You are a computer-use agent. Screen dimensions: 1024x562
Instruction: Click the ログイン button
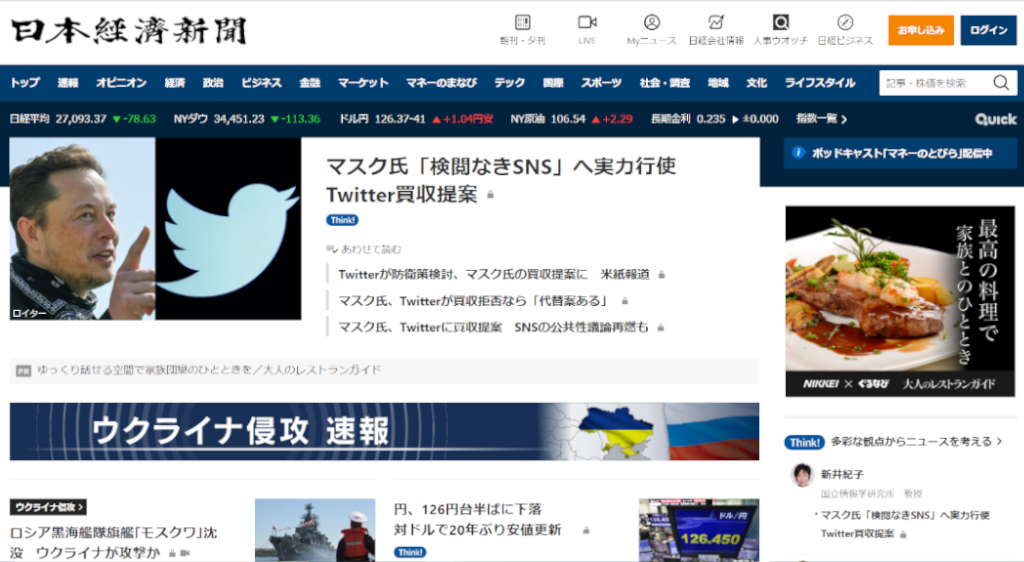988,30
